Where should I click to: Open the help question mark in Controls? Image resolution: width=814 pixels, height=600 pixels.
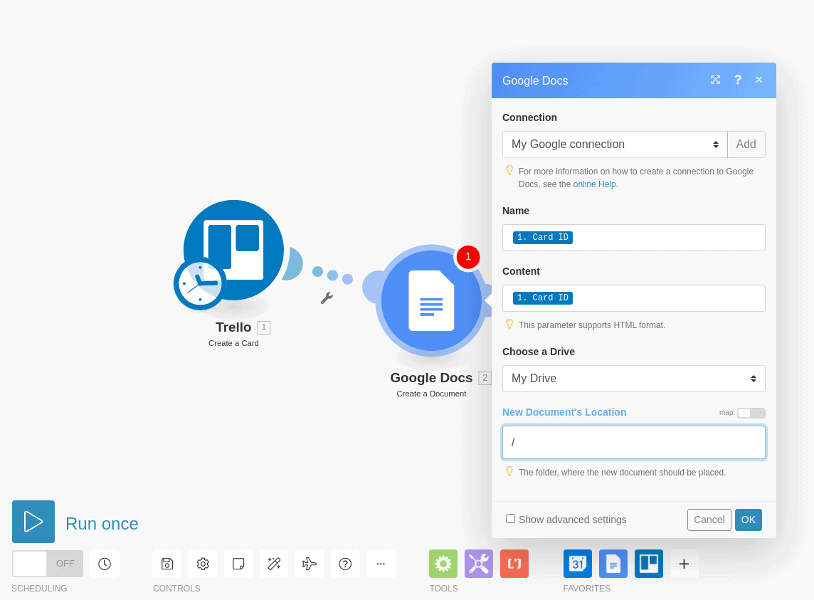[x=345, y=564]
